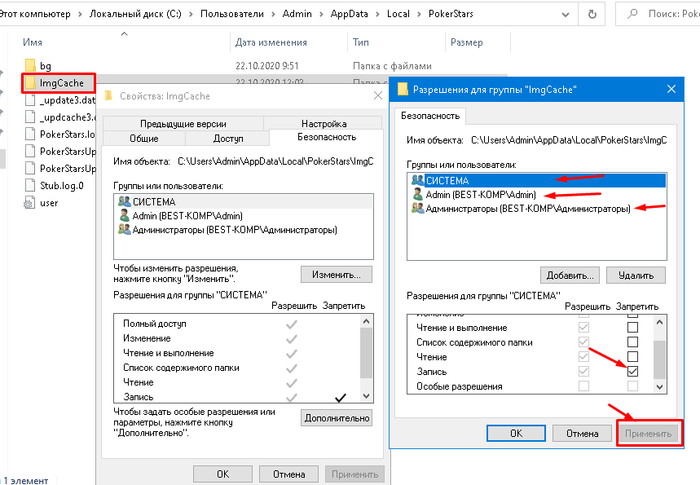The height and width of the screenshot is (485, 700).
Task: Open the address bar history dropdown
Action: tap(565, 14)
